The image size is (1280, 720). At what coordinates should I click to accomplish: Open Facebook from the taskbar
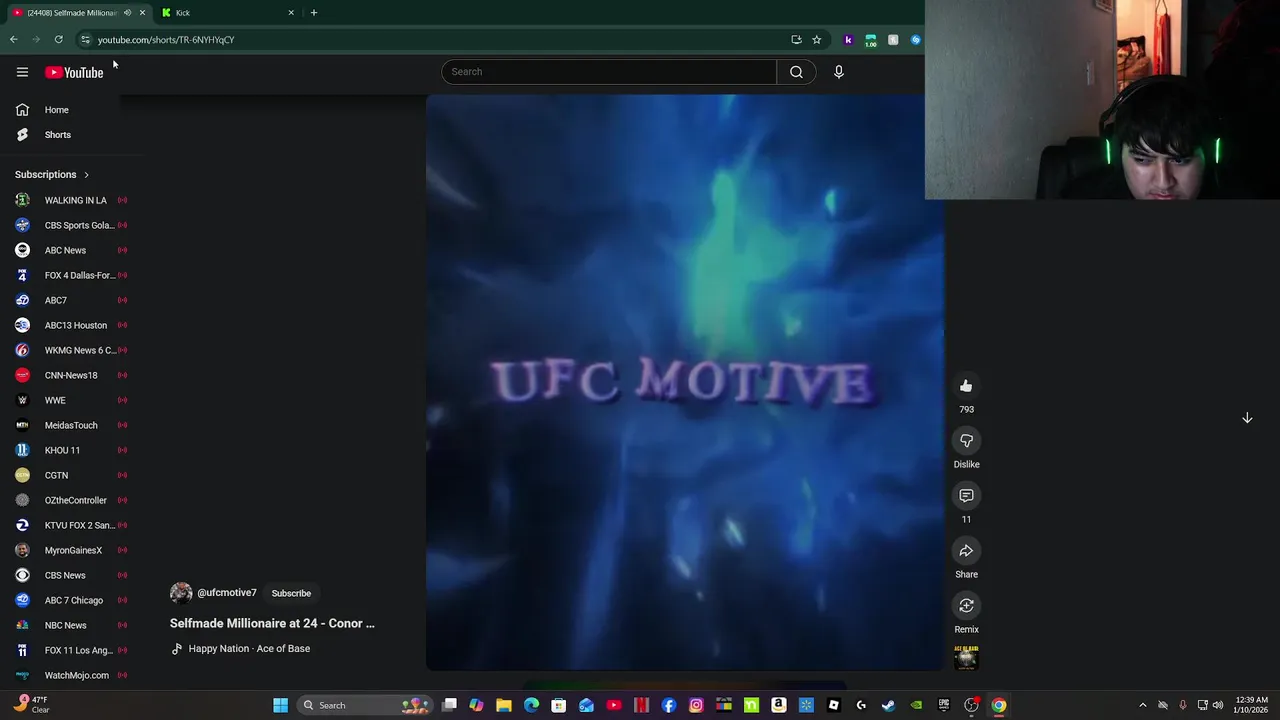click(x=669, y=705)
